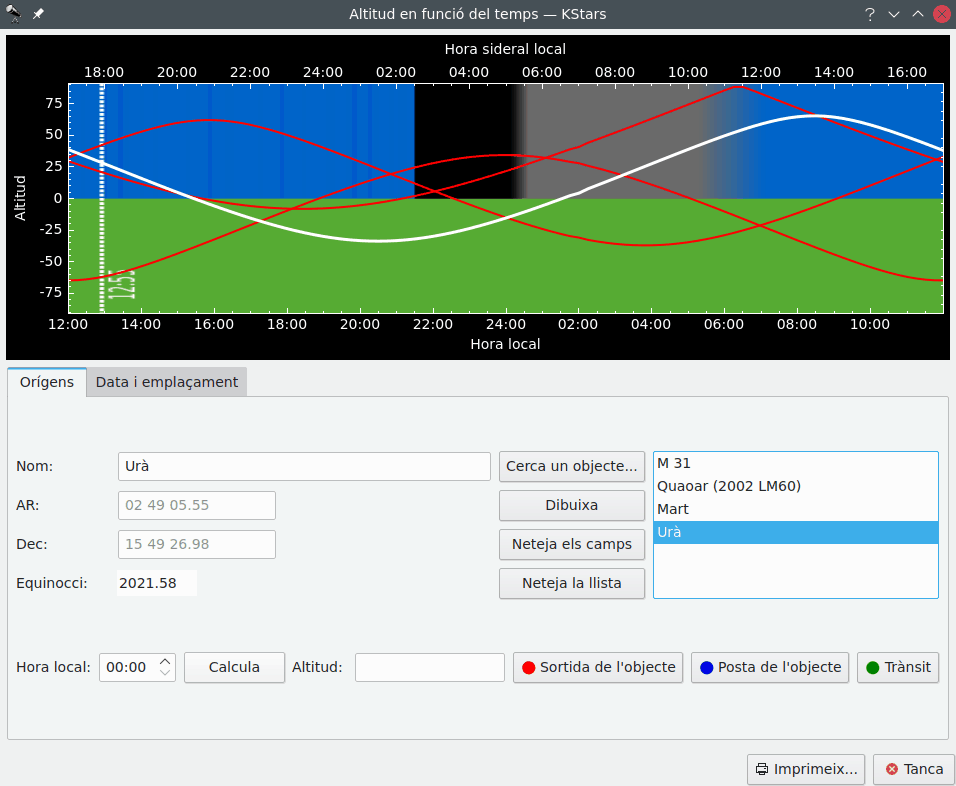This screenshot has width=956, height=786.
Task: Select the Orígens tab
Action: (47, 382)
